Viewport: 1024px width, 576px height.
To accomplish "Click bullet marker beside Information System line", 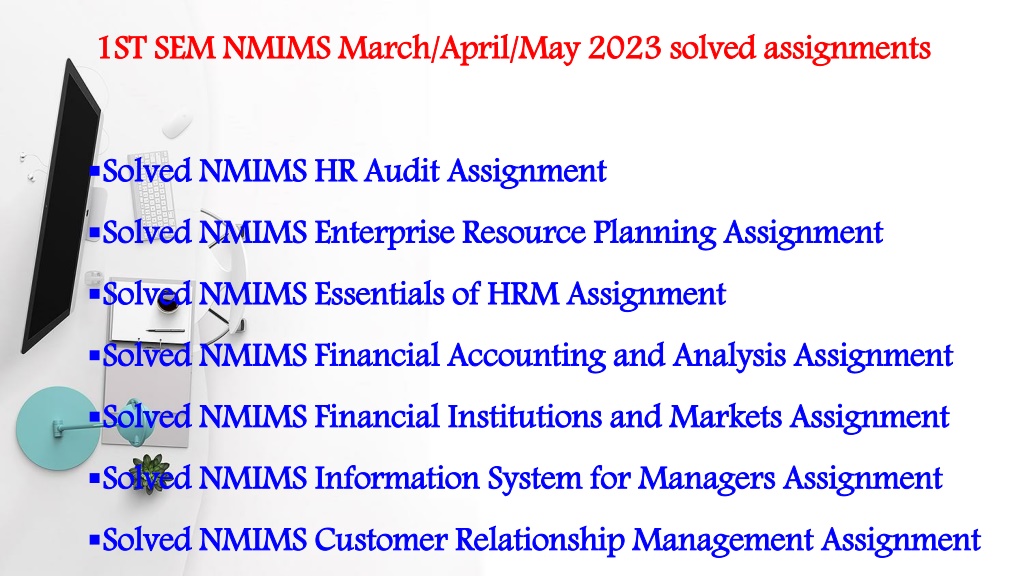I will 94,479.
